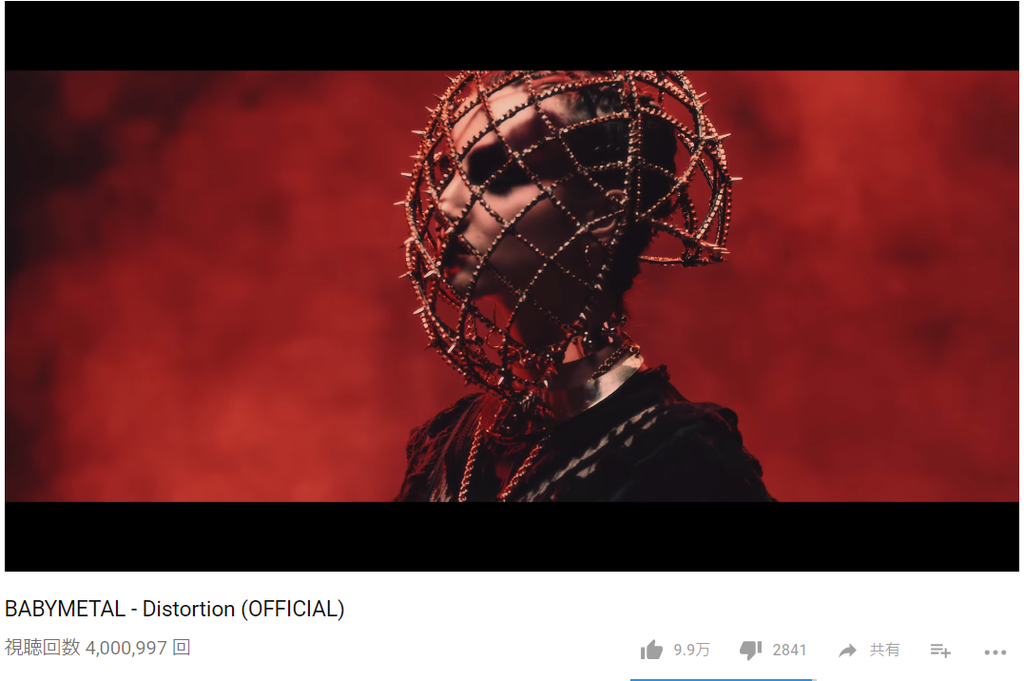This screenshot has width=1024, height=681.
Task: Click the upper black letterbox bar
Action: coord(512,35)
